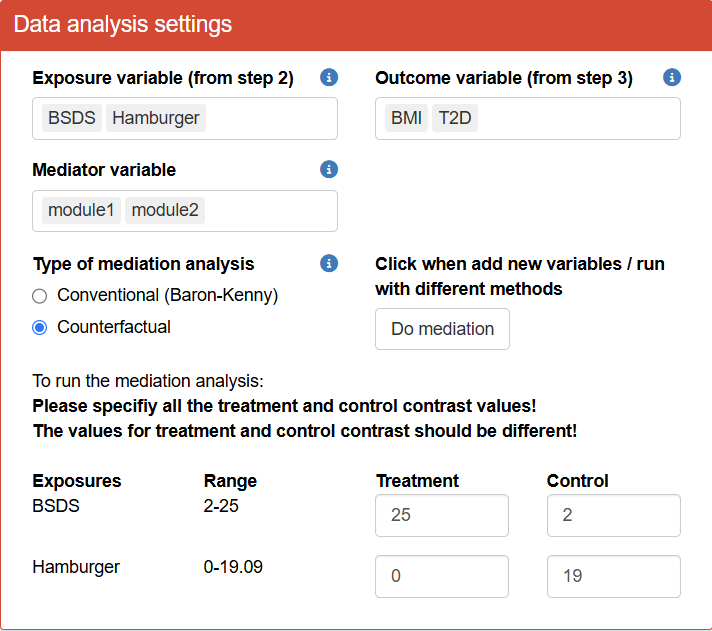This screenshot has height=631, width=712.
Task: Select the Counterfactual radio option
Action: coord(40,327)
